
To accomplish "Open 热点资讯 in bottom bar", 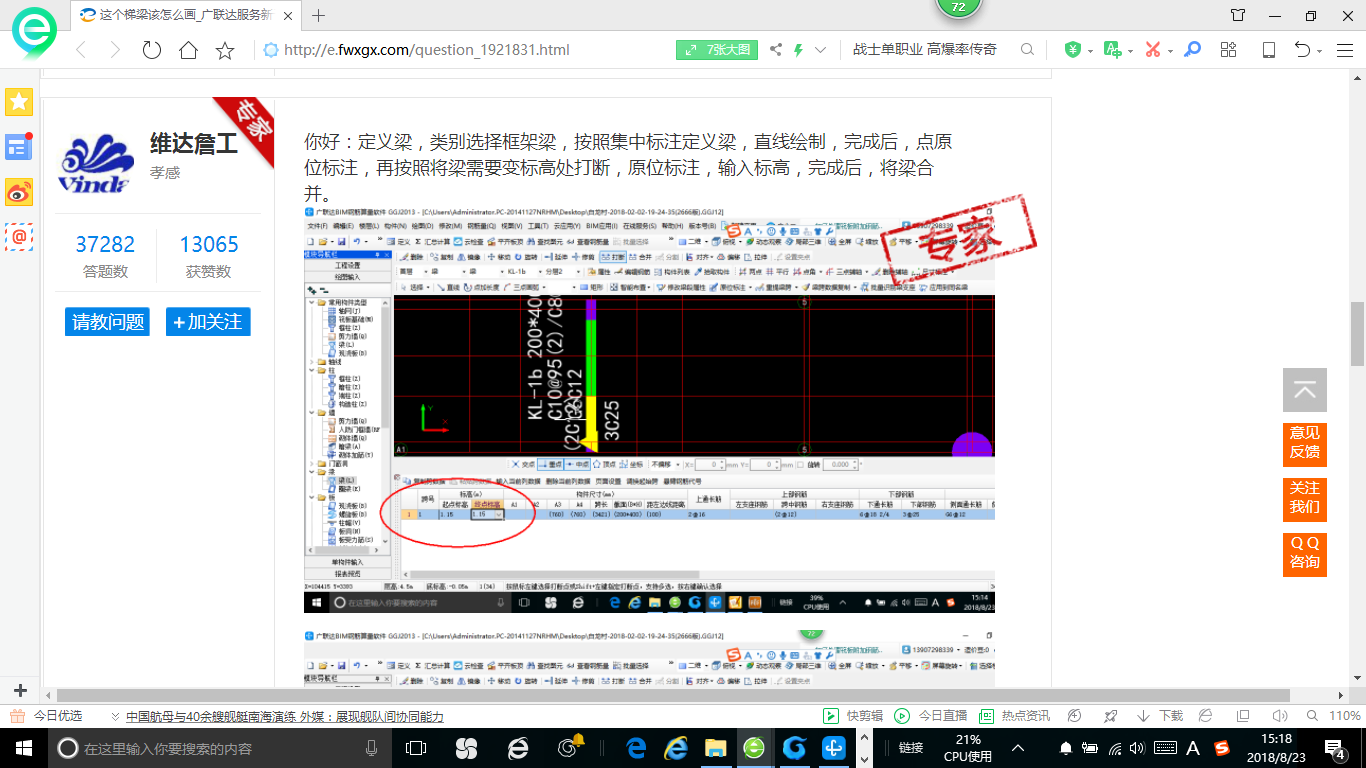I will (1015, 716).
